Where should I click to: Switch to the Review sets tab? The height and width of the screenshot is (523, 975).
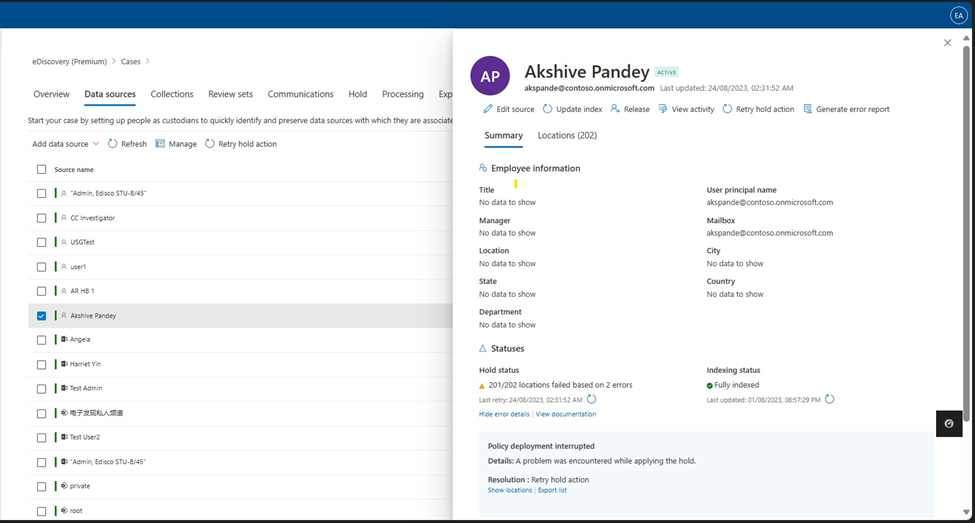(230, 94)
